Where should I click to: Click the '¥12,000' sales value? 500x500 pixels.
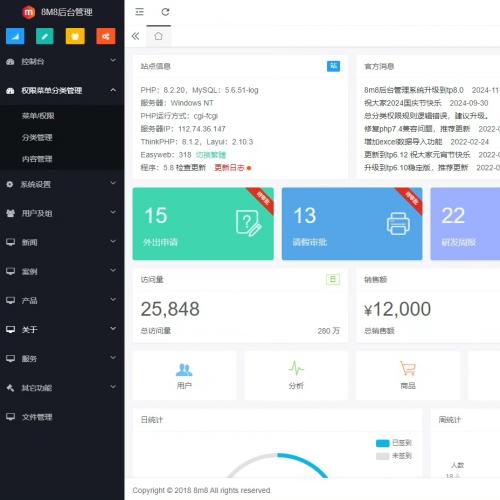pos(397,309)
